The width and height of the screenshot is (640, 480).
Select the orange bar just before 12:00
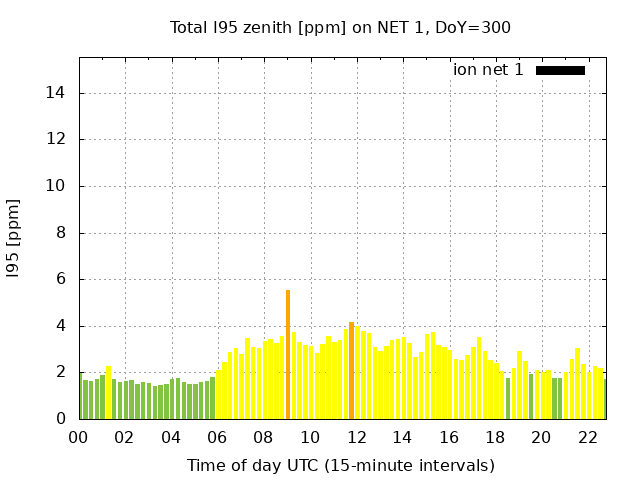pos(351,370)
